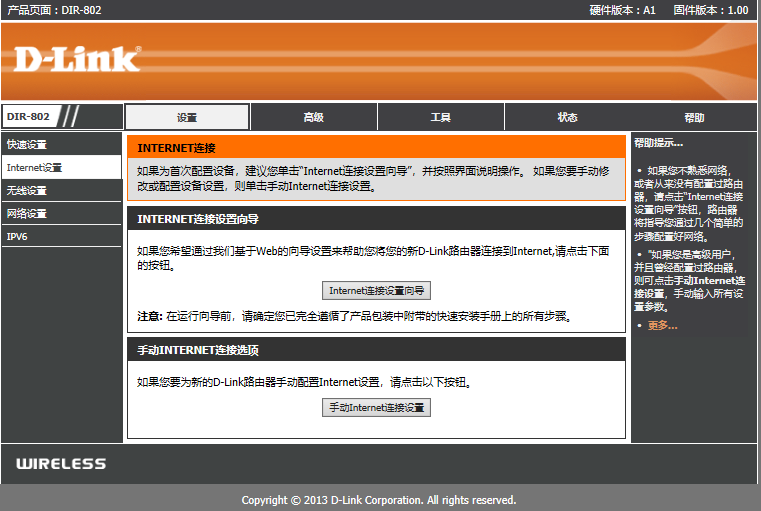Select IPV6 in the sidebar menu
This screenshot has height=511, width=761.
click(17, 237)
